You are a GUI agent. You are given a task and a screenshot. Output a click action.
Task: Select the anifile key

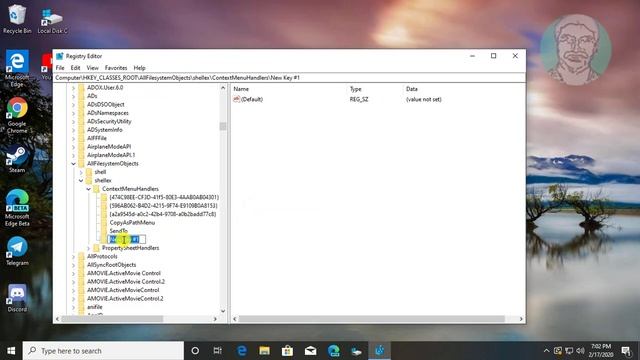coord(95,307)
